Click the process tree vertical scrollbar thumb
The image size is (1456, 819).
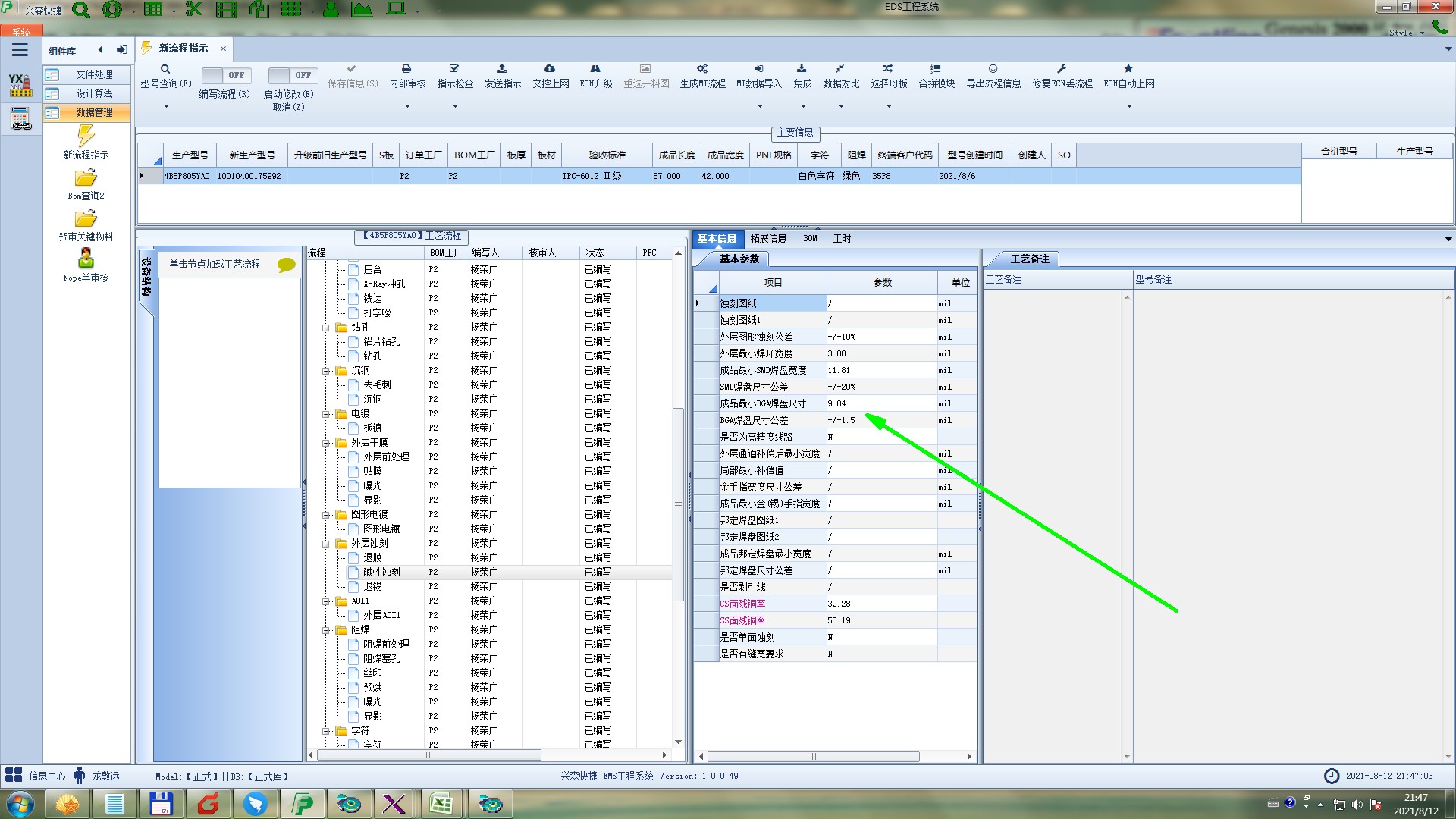[x=678, y=504]
